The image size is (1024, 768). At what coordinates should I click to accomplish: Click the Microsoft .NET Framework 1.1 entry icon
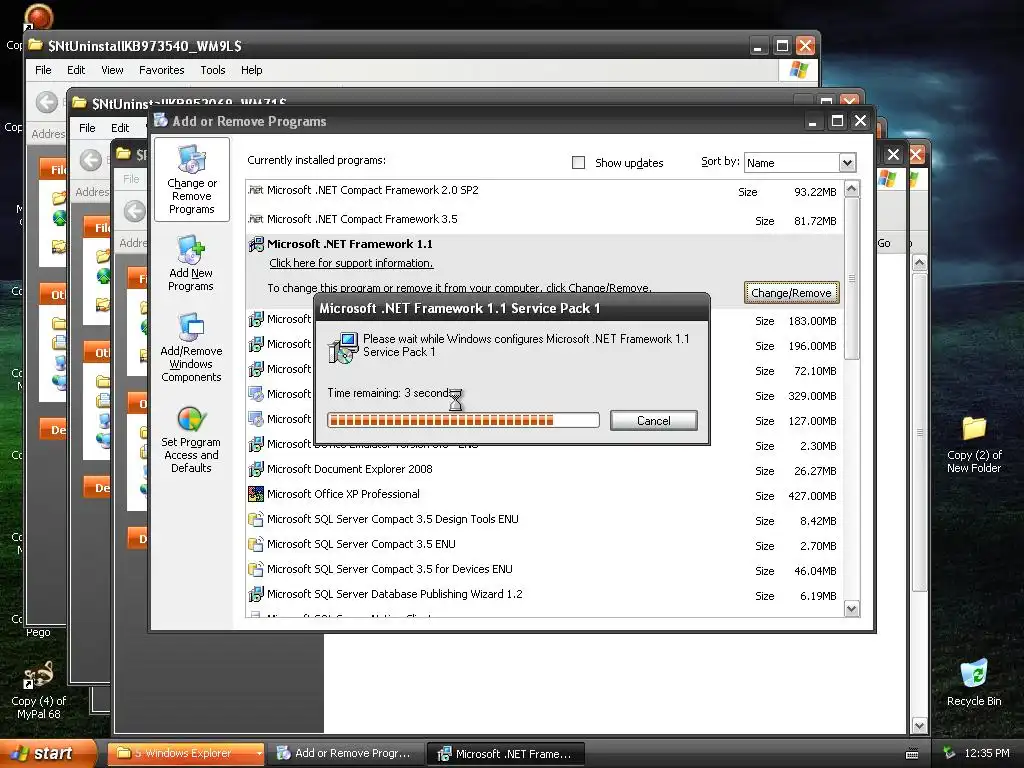(256, 244)
